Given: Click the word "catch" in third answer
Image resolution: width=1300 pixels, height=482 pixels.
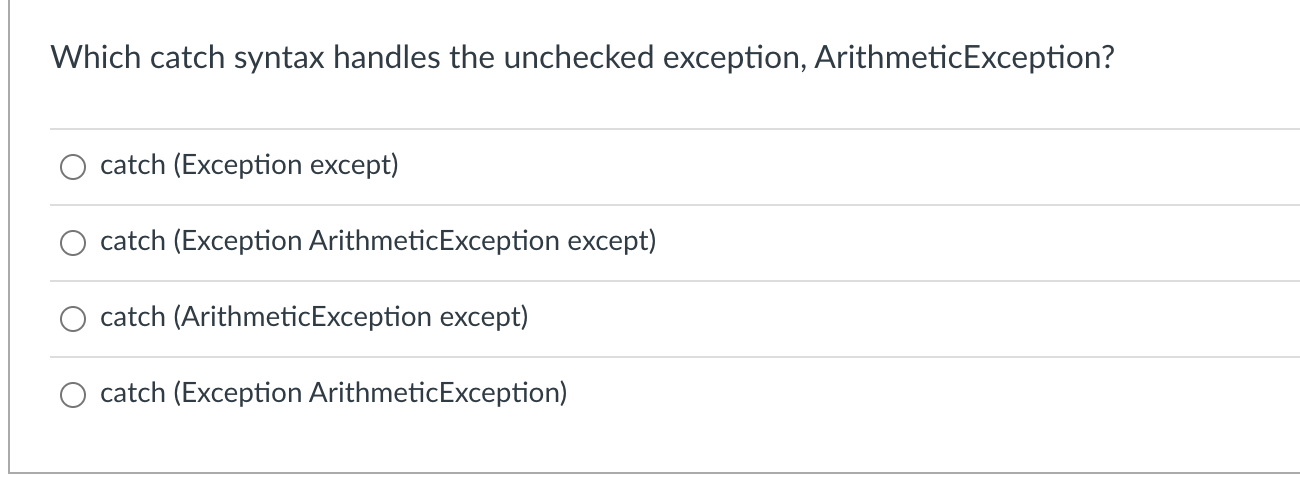Looking at the screenshot, I should point(133,318).
